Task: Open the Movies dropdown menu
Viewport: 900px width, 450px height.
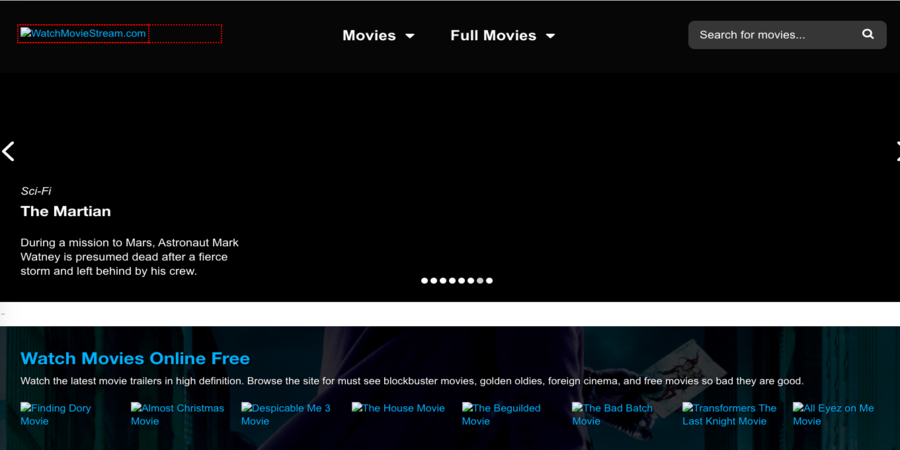Action: [x=378, y=35]
